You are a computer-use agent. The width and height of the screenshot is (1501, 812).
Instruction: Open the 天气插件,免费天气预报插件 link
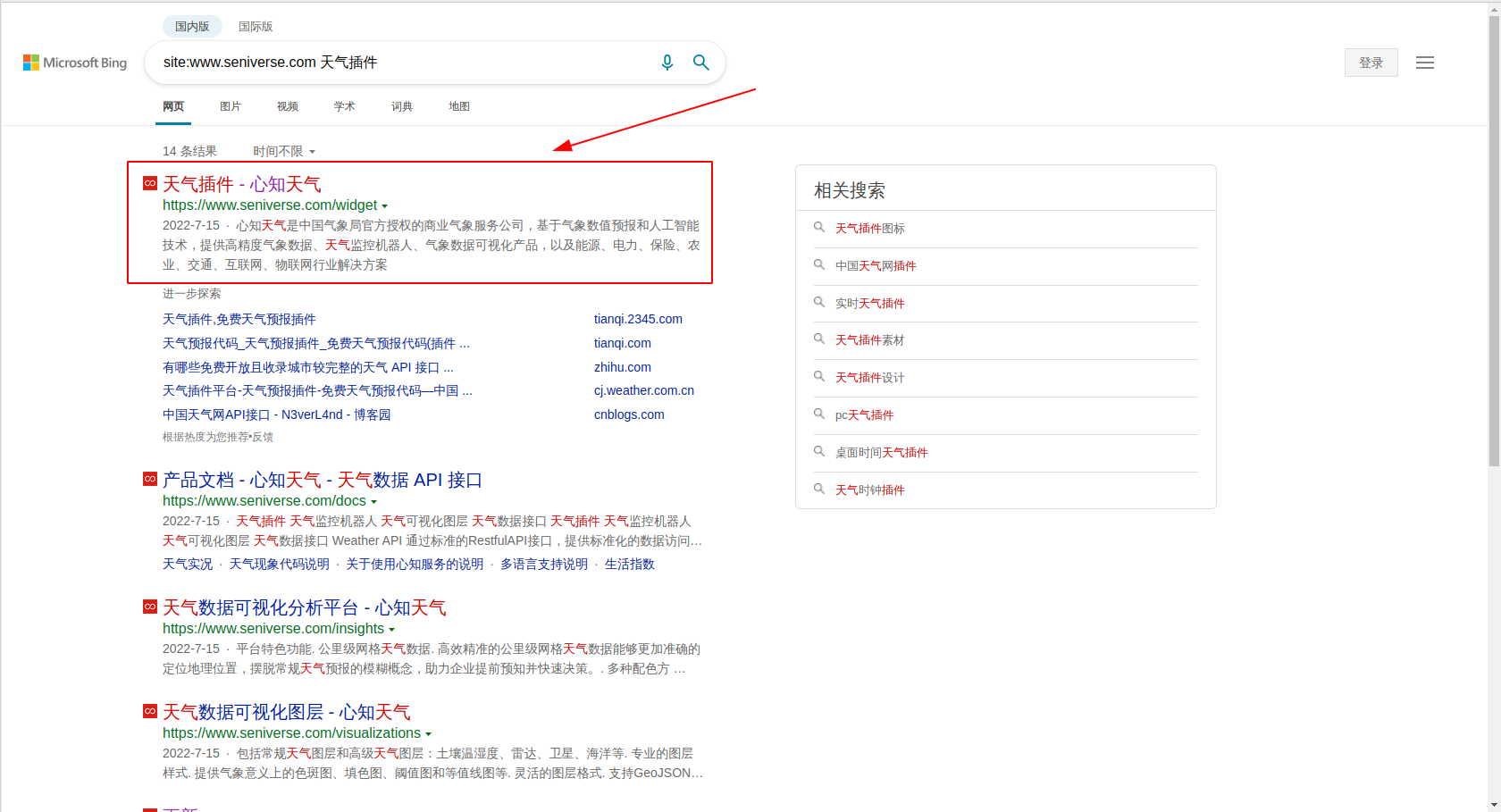[239, 319]
